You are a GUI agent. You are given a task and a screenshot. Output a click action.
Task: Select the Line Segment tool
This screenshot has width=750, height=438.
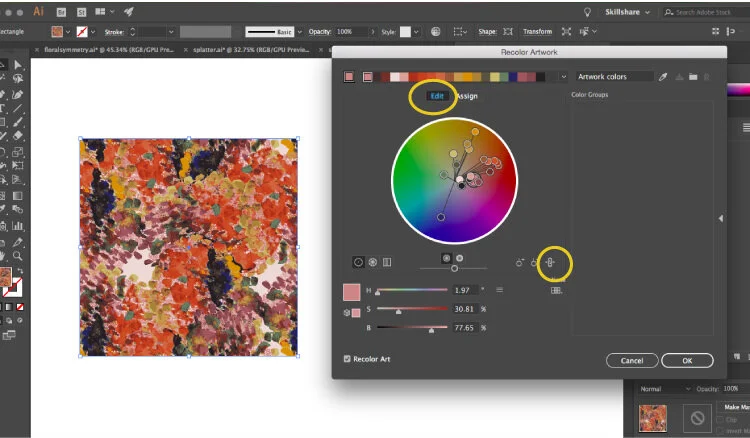pyautogui.click(x=18, y=108)
